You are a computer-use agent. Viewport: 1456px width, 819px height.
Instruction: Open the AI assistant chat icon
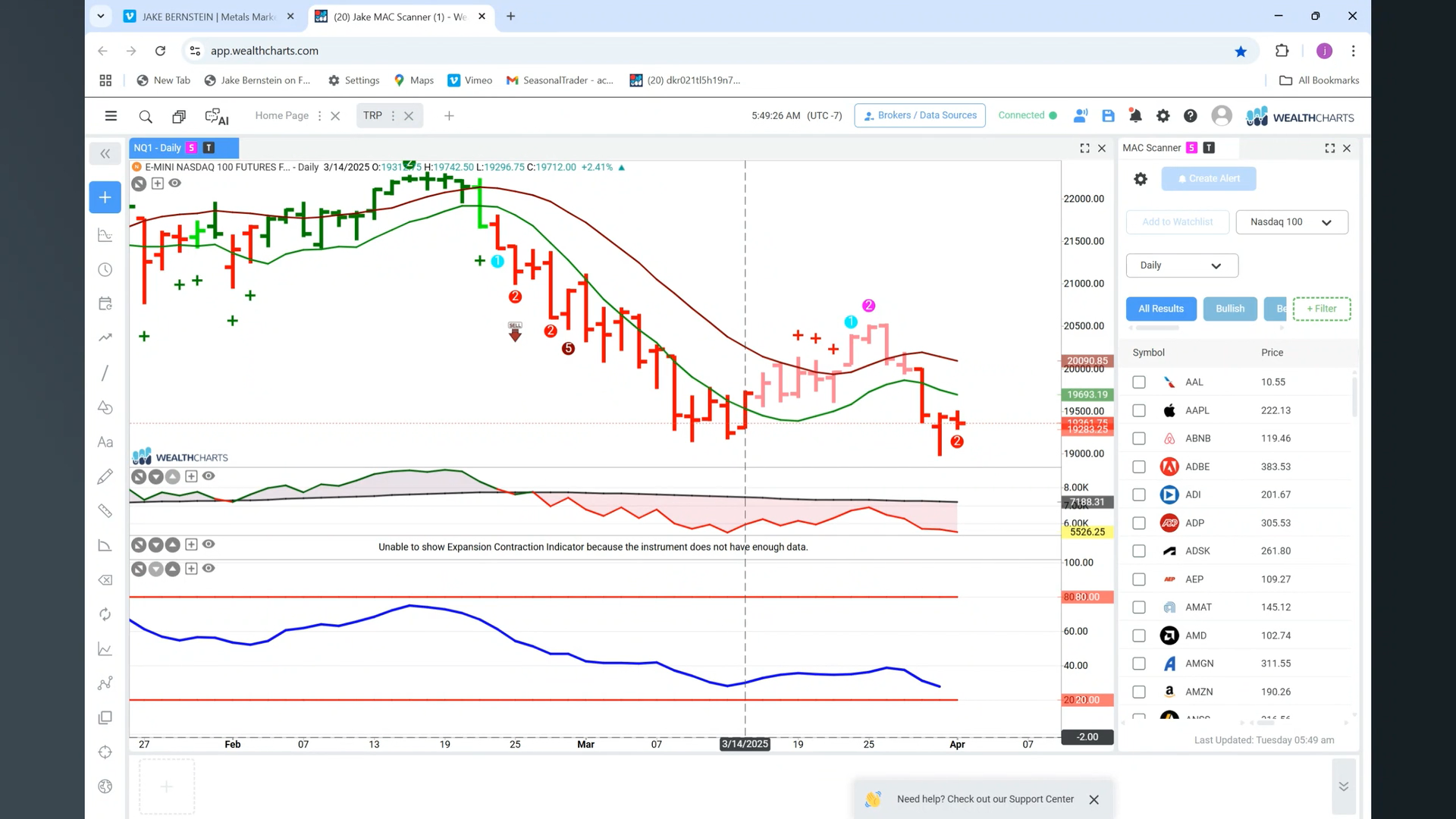tap(217, 116)
